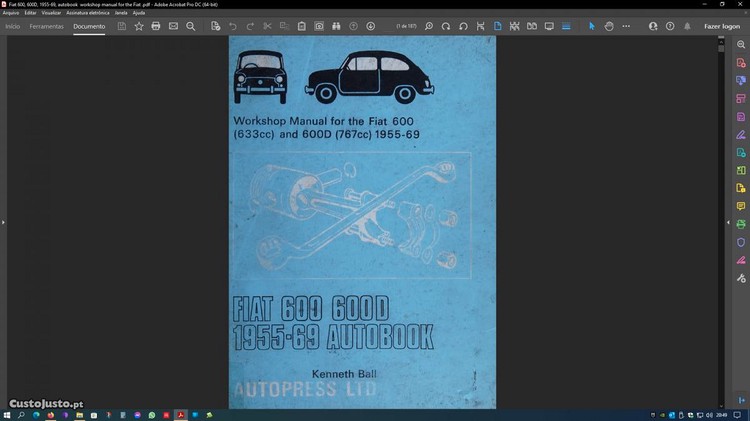Screen dimensions: 750x421
Task: Click the print icon in the toolbar
Action: coord(156,26)
